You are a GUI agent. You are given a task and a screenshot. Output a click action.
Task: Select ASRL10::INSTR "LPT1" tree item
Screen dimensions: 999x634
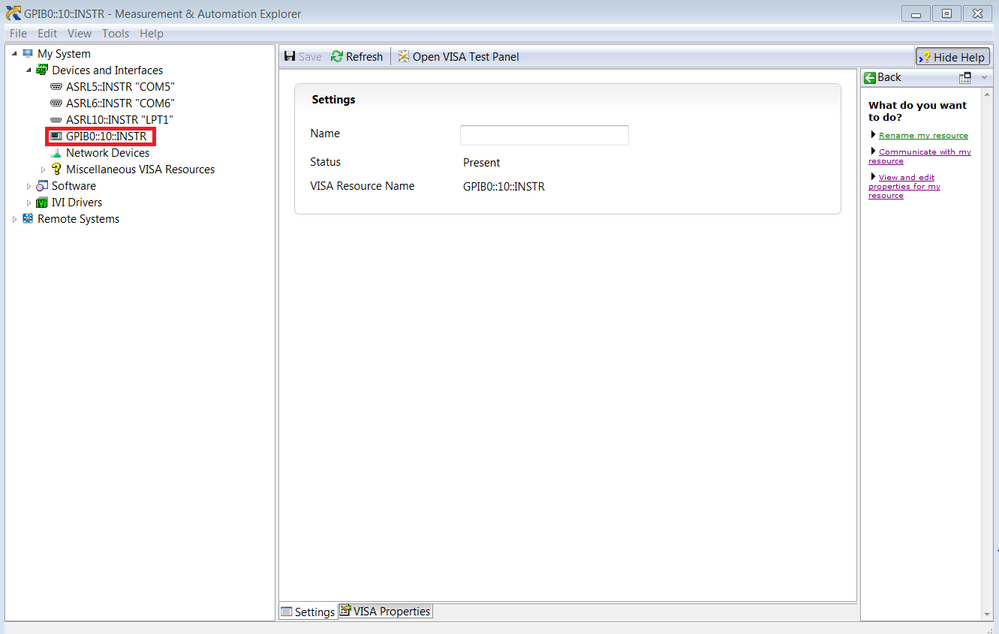click(119, 120)
